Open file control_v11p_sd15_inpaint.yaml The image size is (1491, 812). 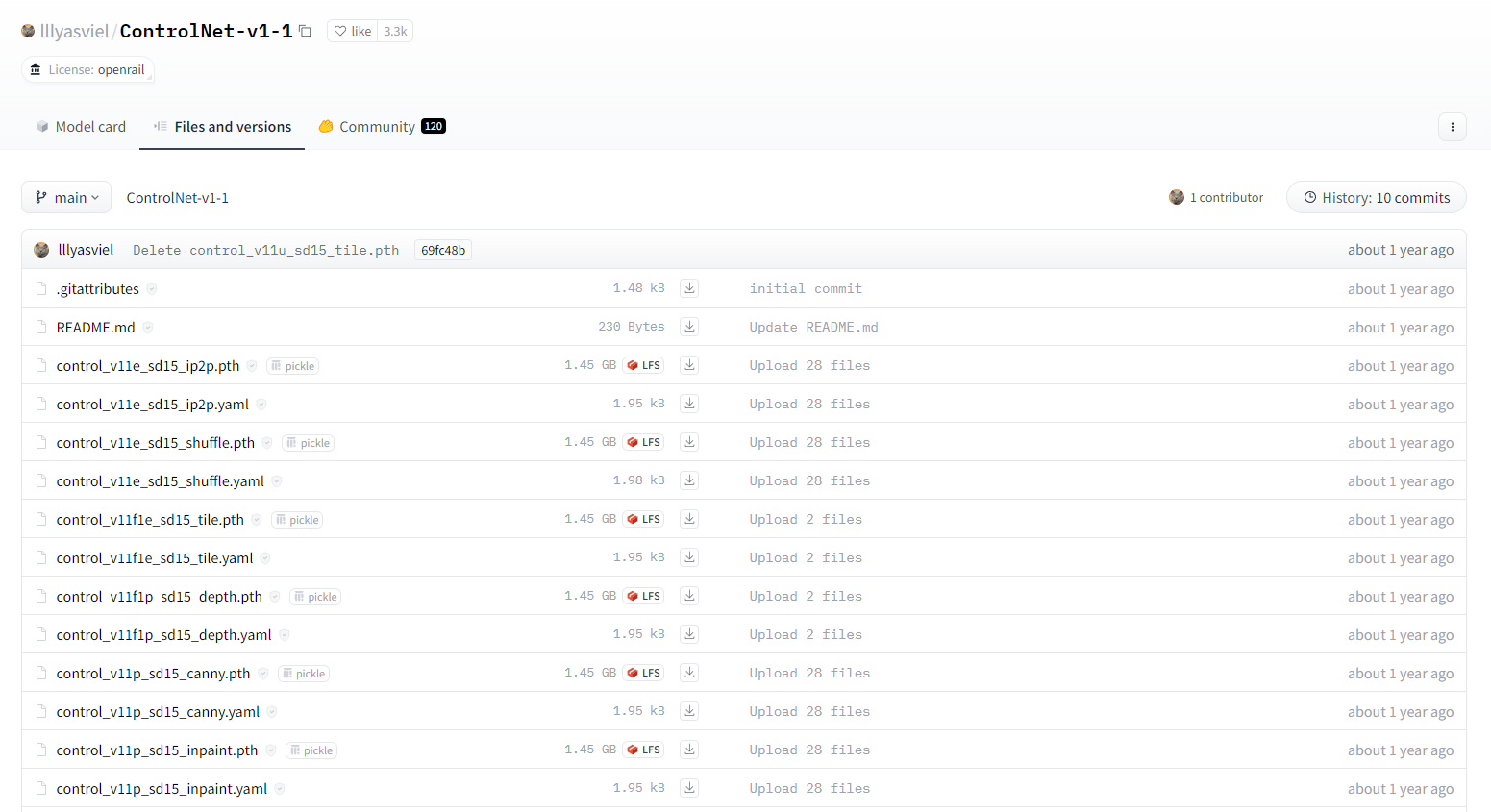tap(162, 788)
